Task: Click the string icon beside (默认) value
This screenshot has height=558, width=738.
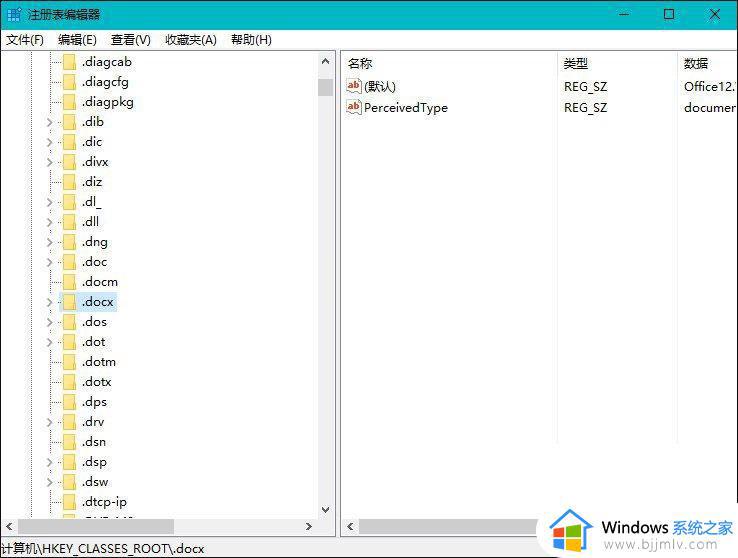Action: click(354, 86)
